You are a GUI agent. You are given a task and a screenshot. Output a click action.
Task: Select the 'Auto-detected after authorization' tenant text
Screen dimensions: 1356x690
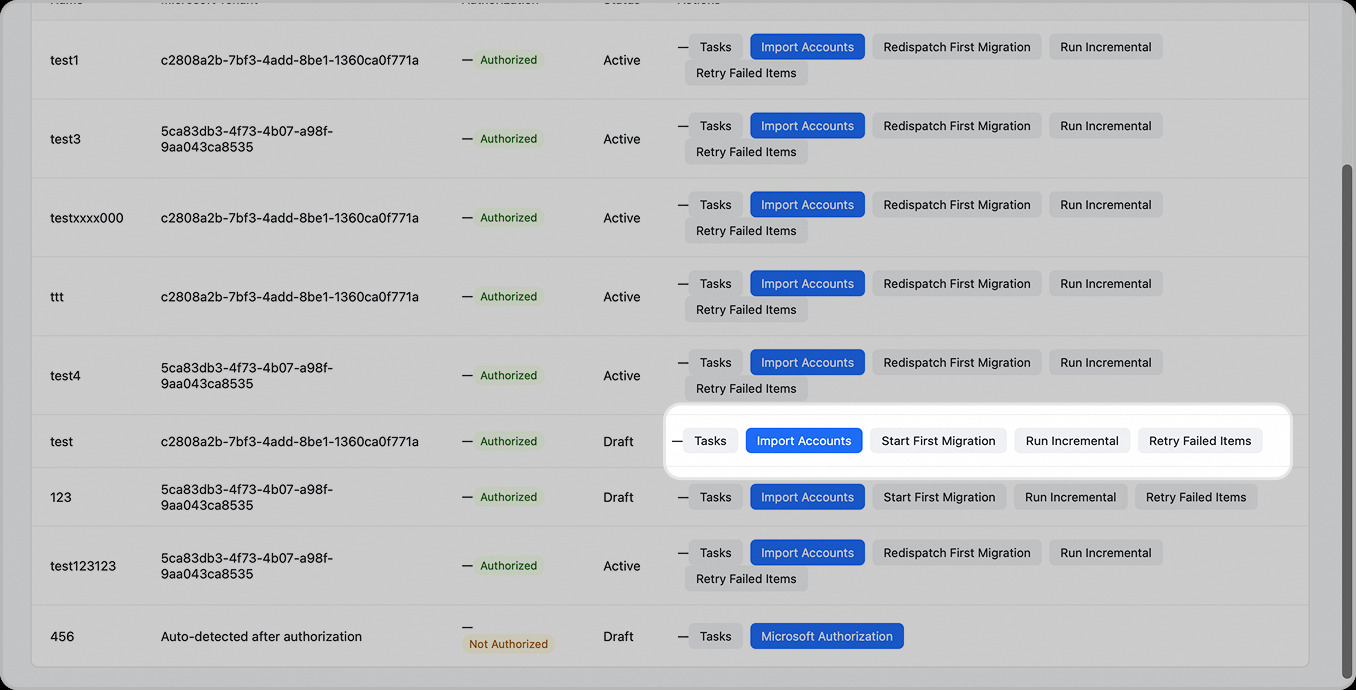coord(261,636)
